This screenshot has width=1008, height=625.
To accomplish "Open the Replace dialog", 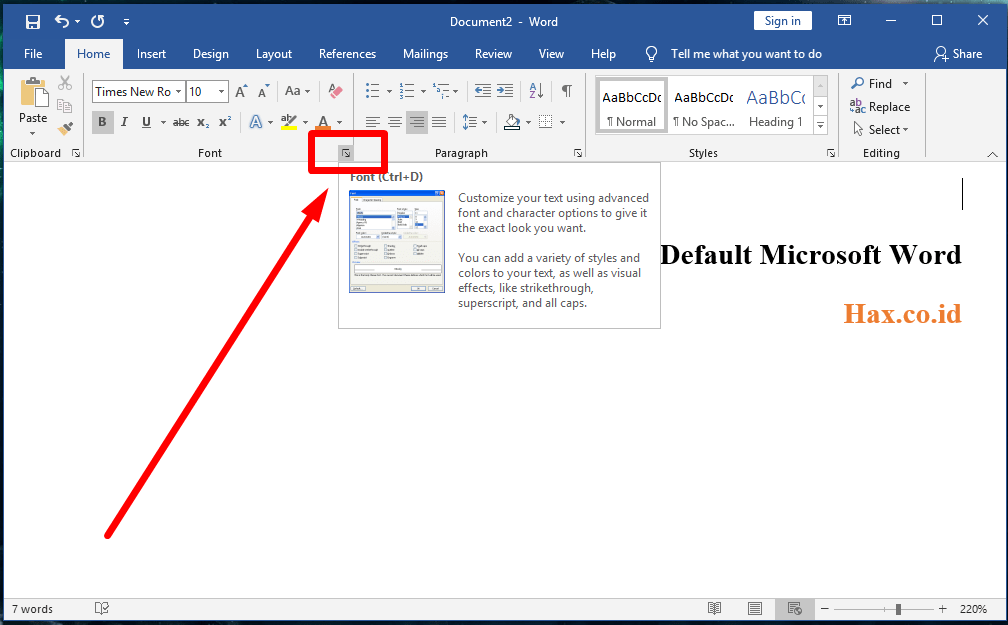I will (x=880, y=106).
